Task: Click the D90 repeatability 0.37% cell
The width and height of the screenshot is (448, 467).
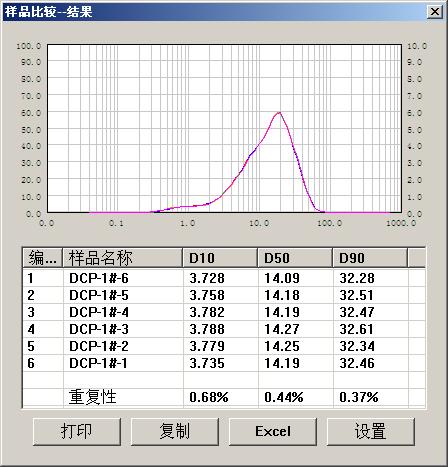Action: point(359,397)
